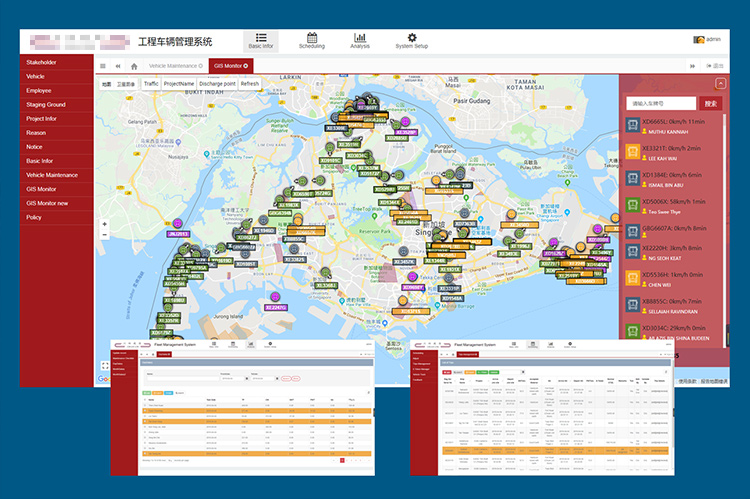
Task: Switch map to 地图 view
Action: [x=107, y=84]
